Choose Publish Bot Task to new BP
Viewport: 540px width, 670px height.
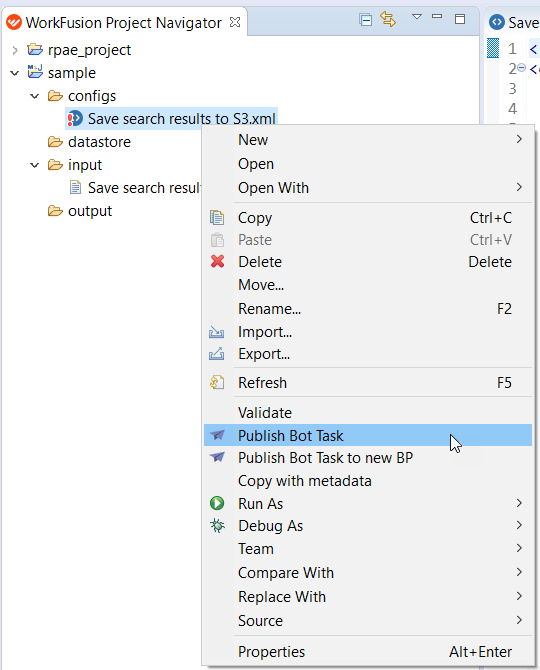tap(368, 458)
